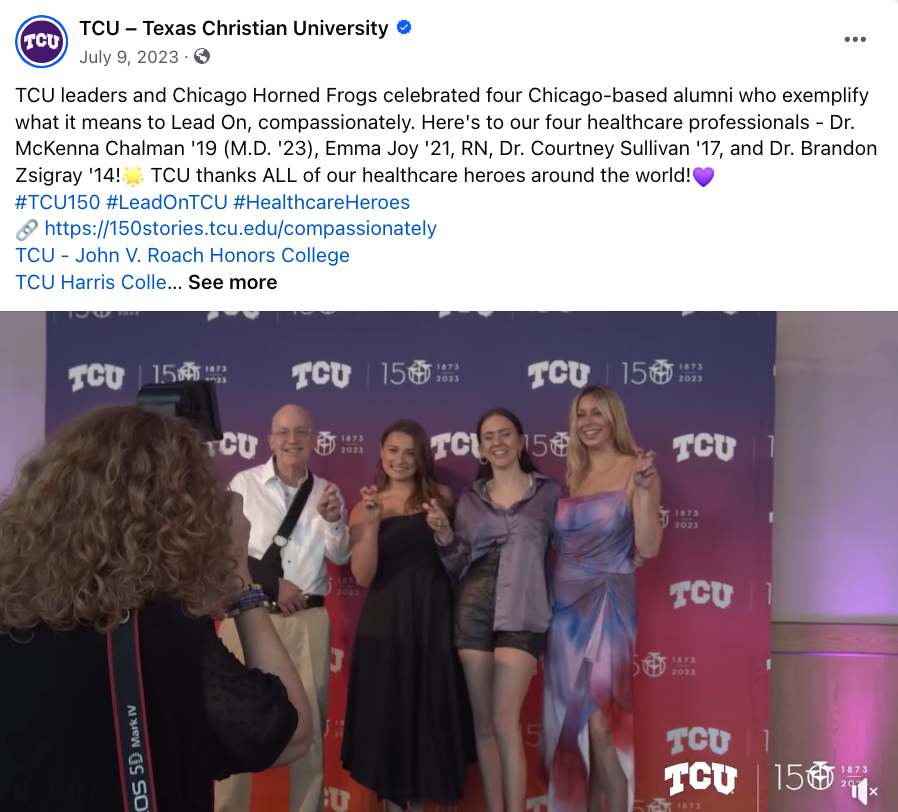Open the #HealthcareHeroes hashtag
This screenshot has height=812, width=898.
pos(321,202)
